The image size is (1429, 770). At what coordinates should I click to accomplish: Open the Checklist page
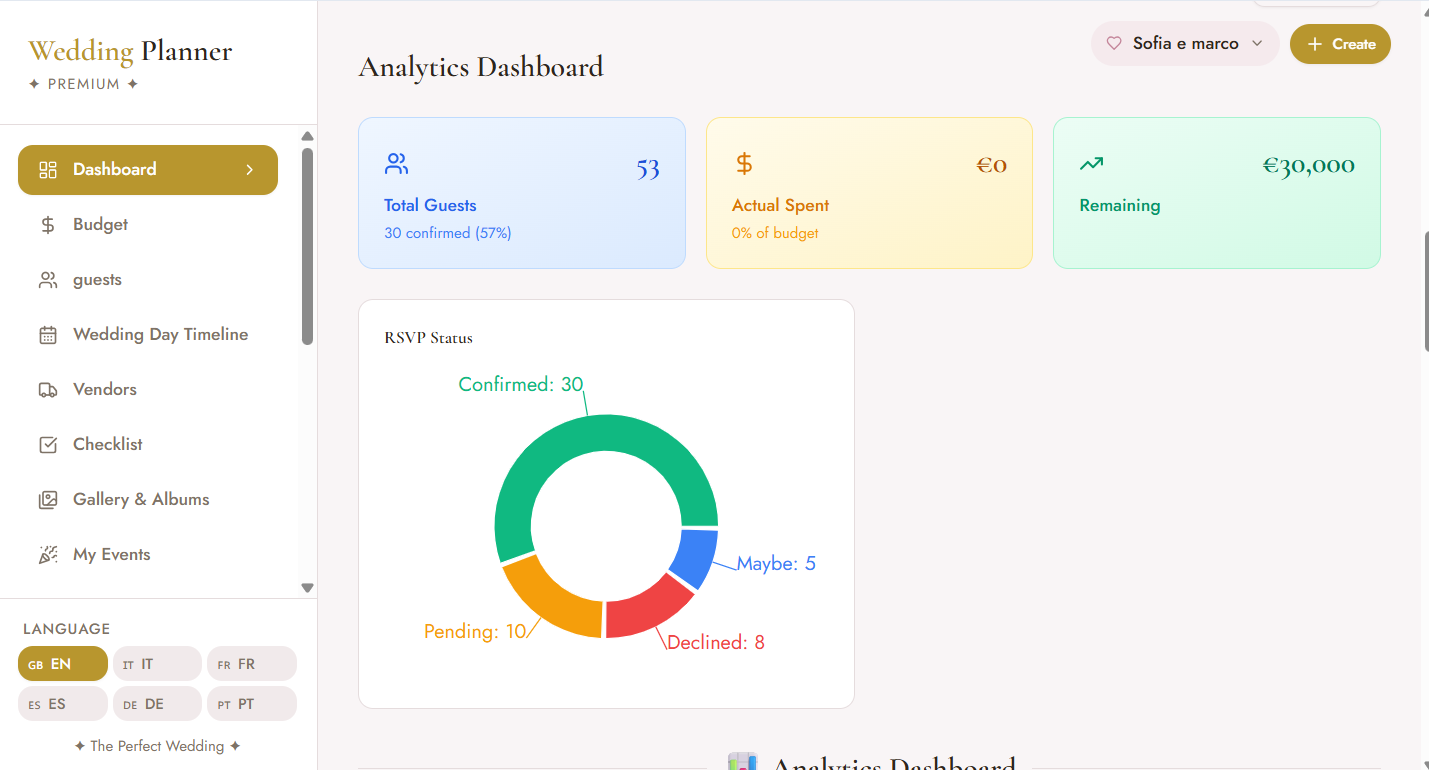[x=148, y=445]
